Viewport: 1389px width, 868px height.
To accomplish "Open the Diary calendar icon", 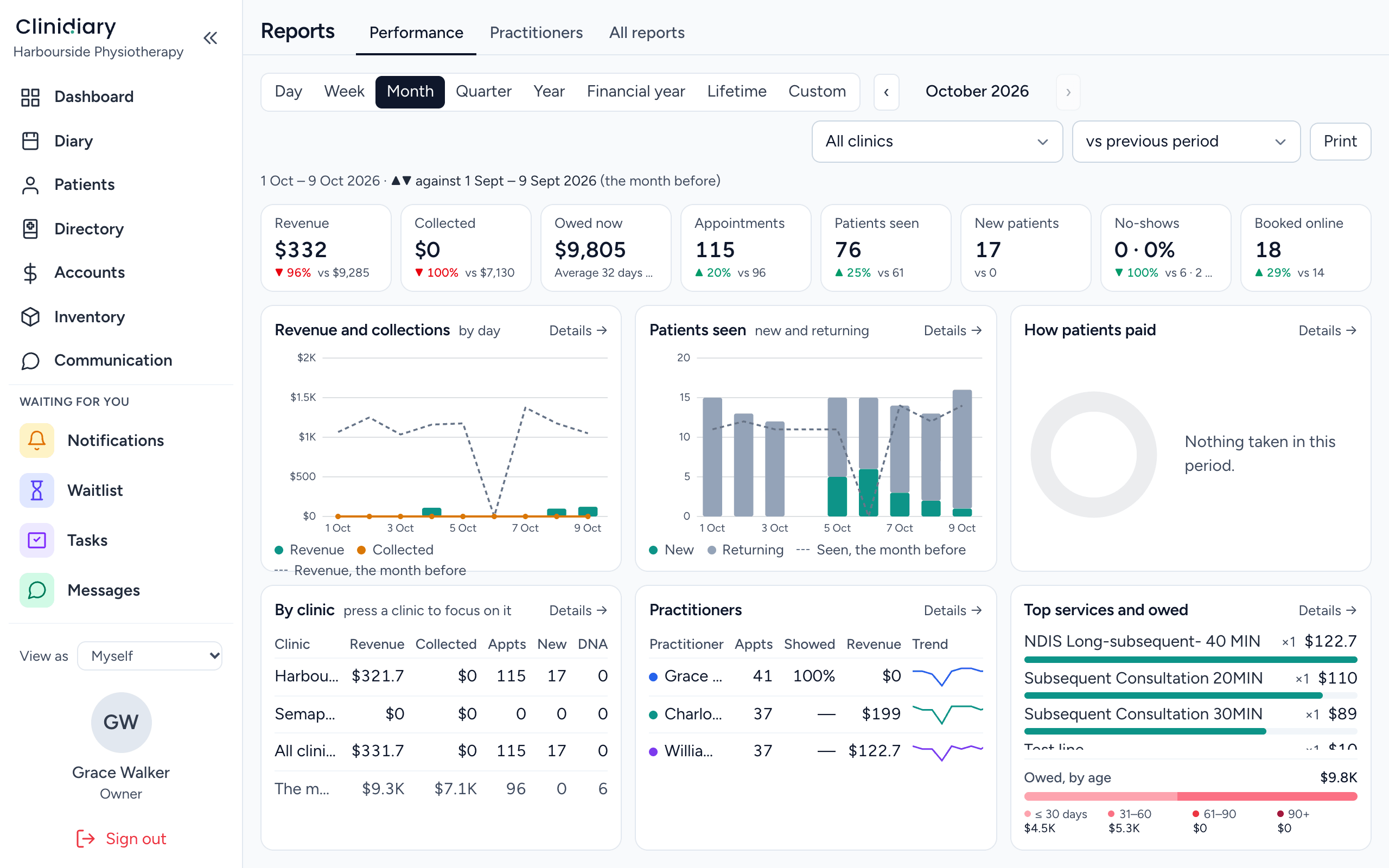I will click(x=30, y=141).
